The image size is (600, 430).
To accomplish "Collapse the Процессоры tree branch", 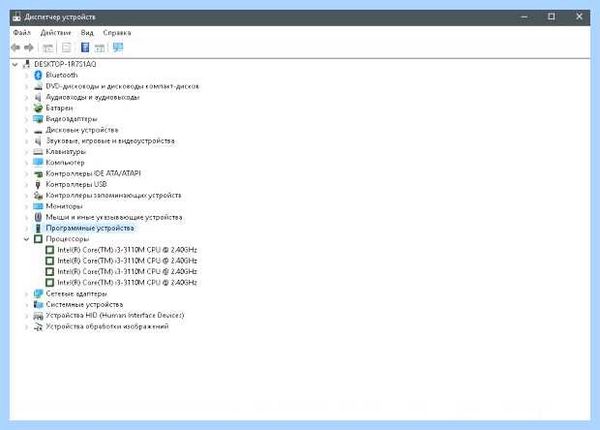I will tap(26, 239).
